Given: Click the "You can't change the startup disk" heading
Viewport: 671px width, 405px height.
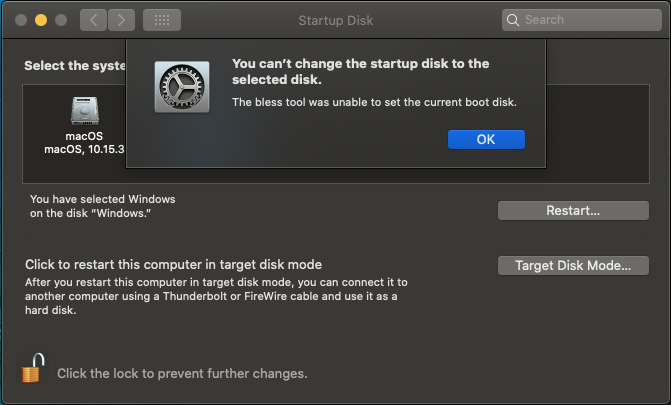Looking at the screenshot, I should (x=360, y=71).
